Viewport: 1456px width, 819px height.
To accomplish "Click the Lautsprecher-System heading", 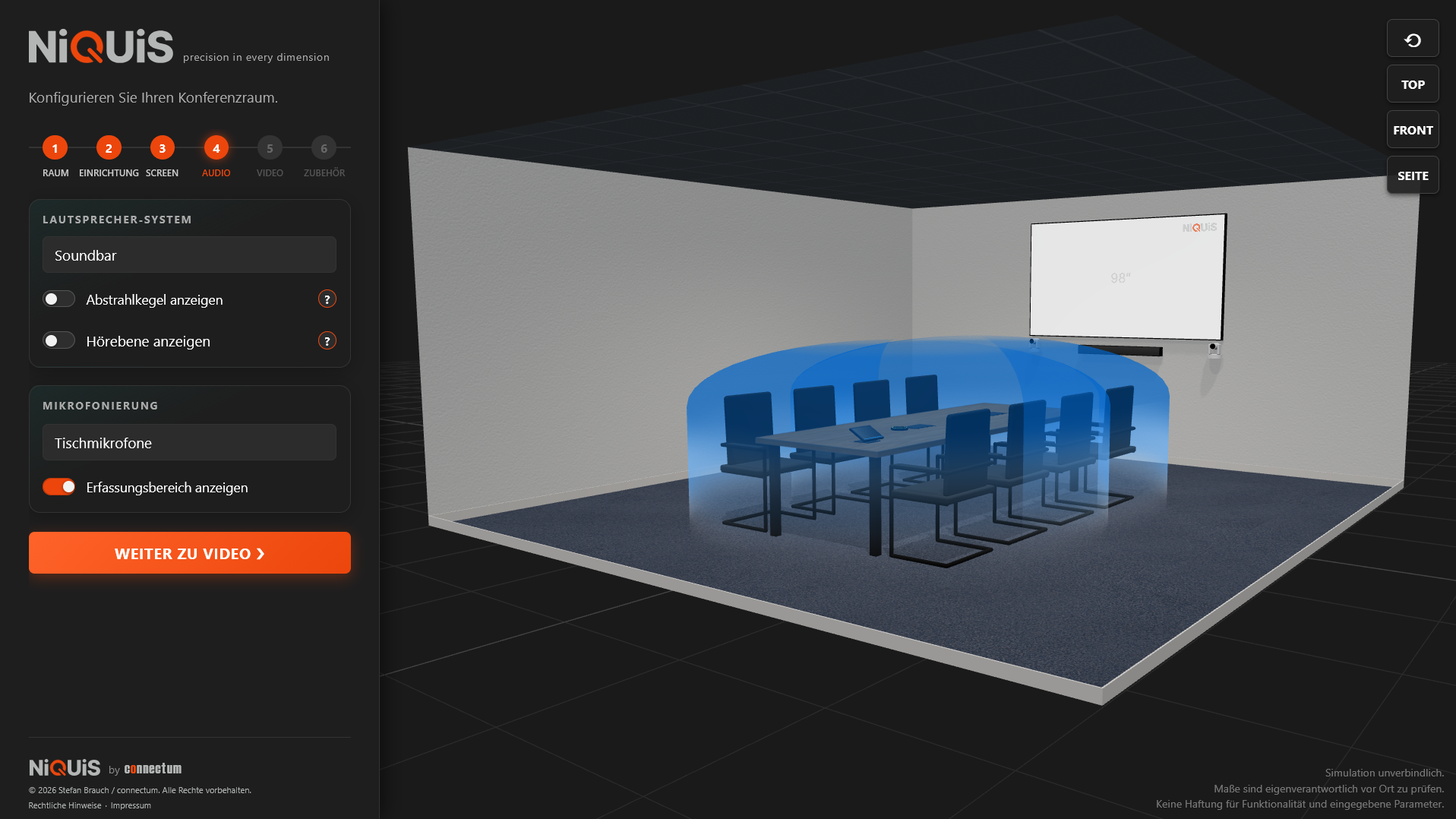I will [x=117, y=220].
